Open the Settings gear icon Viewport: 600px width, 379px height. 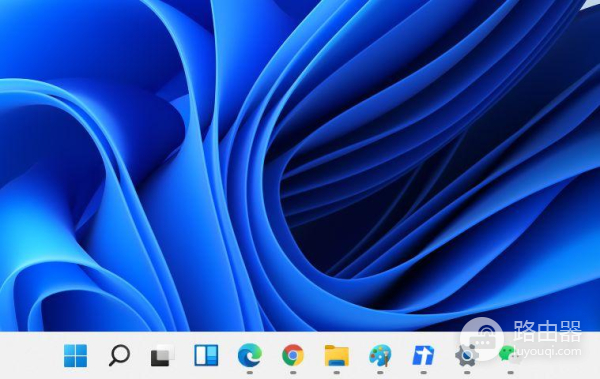(467, 355)
